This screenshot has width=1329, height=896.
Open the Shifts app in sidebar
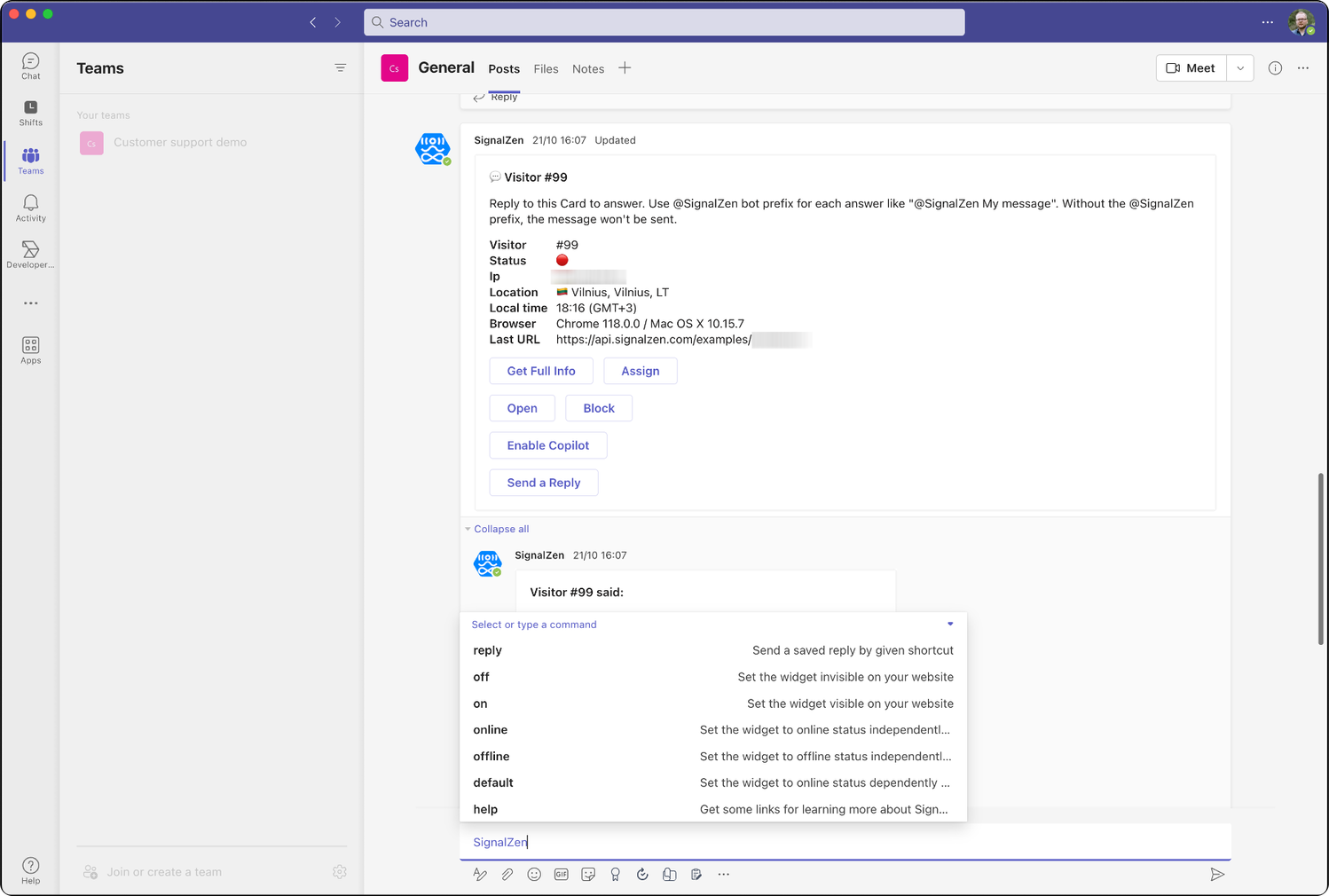pyautogui.click(x=31, y=114)
